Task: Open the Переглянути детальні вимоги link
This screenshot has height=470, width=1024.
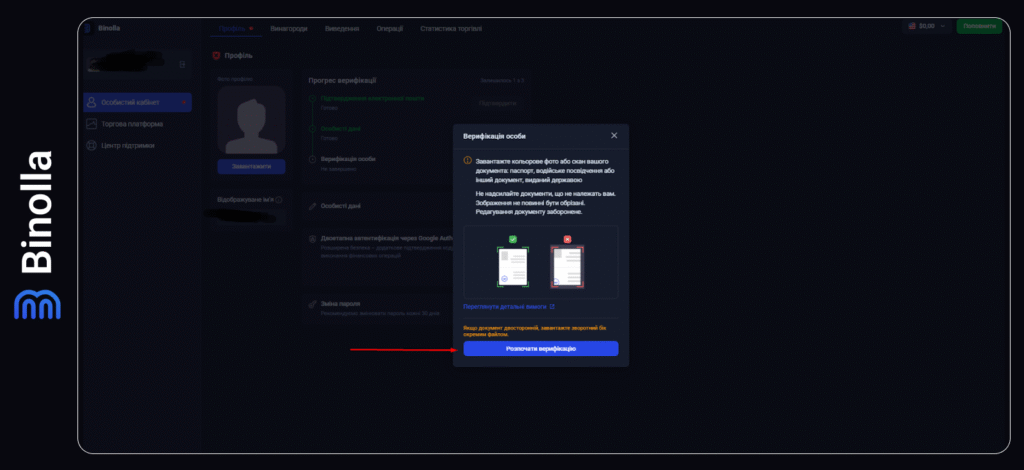Action: coord(508,306)
